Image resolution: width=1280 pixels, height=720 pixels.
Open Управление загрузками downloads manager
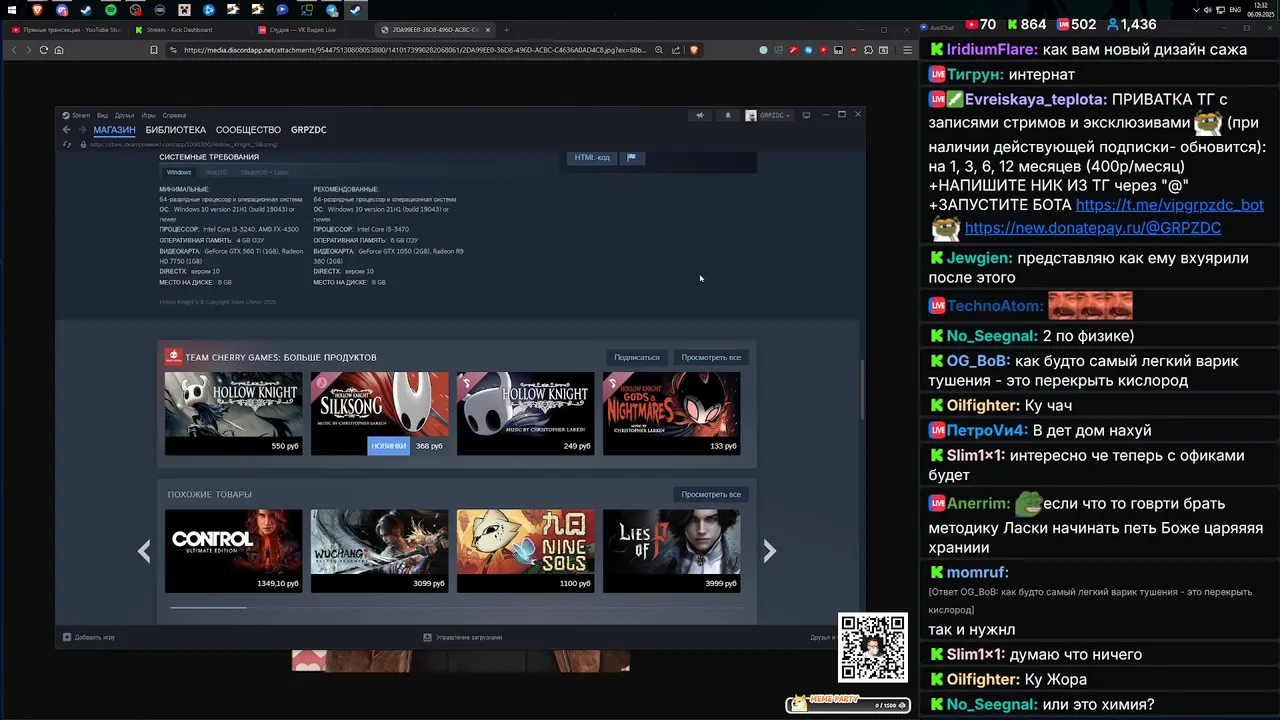pyautogui.click(x=462, y=637)
